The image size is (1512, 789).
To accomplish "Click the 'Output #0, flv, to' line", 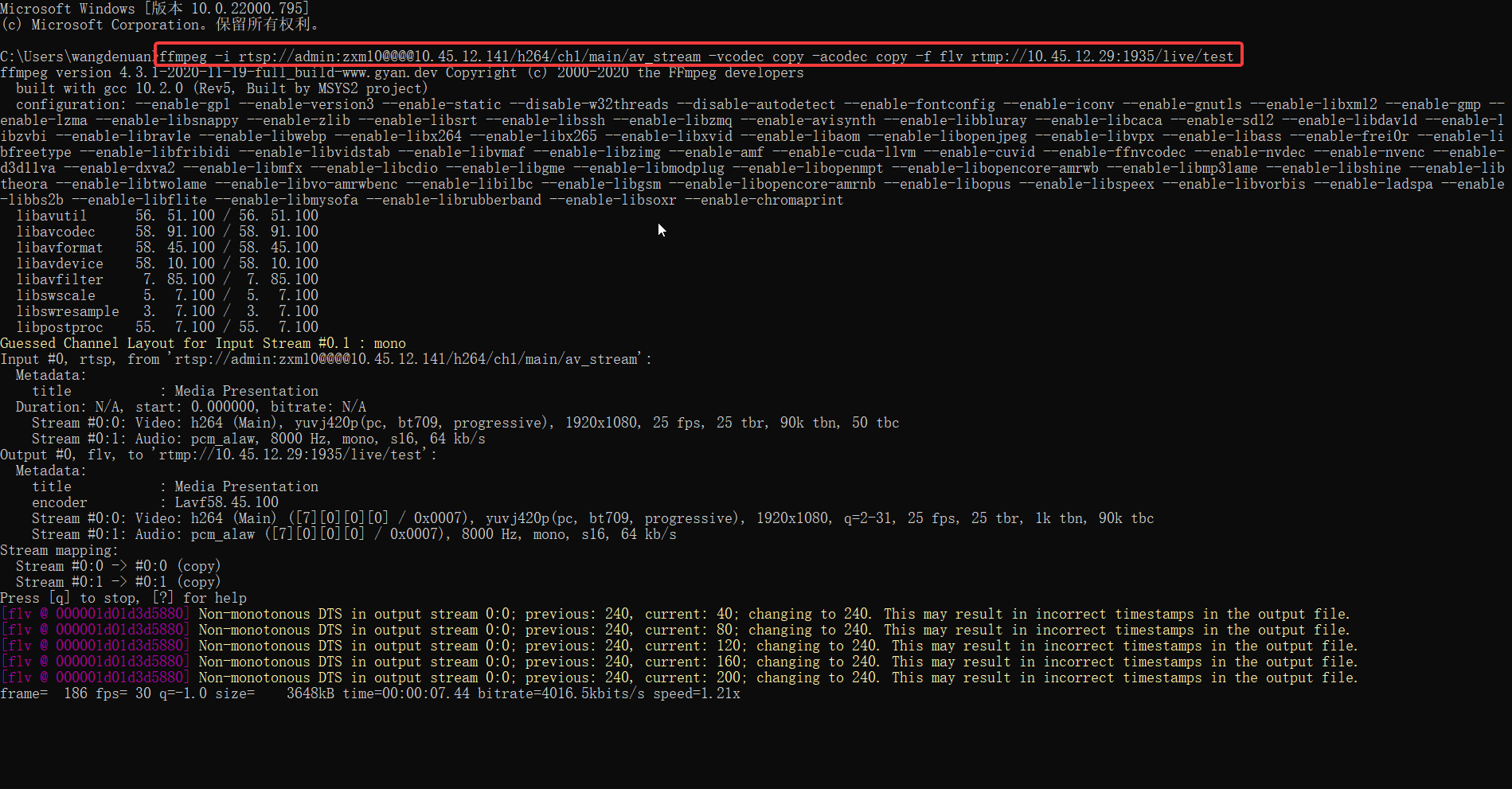I will click(x=219, y=455).
